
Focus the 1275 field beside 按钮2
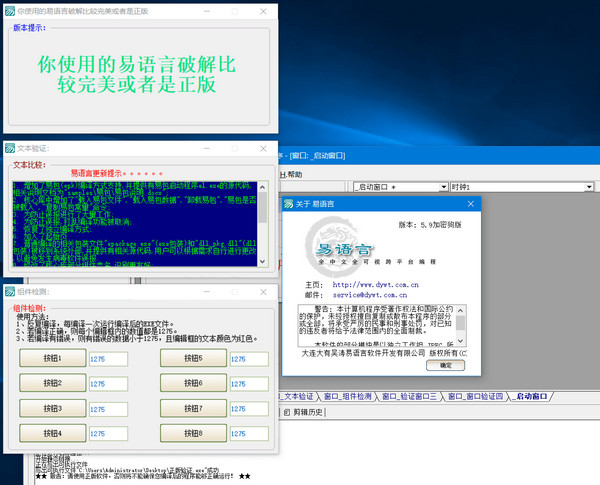pos(108,384)
